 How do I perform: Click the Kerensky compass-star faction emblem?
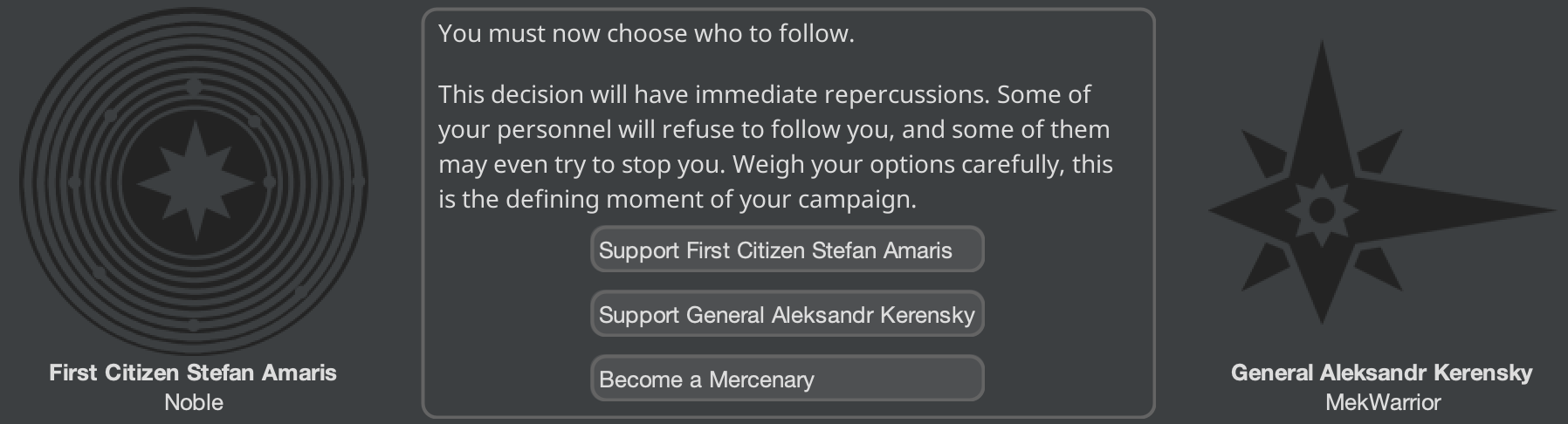point(1382,182)
